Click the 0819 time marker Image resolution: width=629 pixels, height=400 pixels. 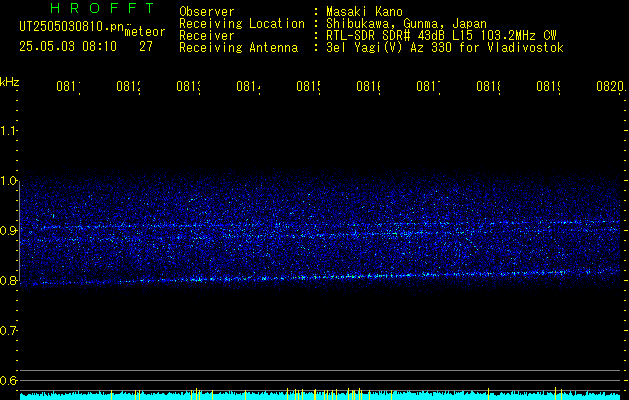tap(548, 87)
